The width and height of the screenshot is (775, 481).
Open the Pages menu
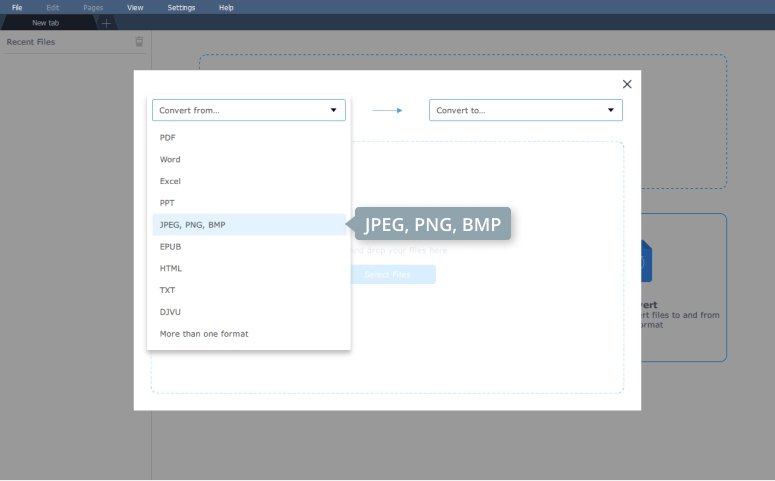(x=93, y=7)
